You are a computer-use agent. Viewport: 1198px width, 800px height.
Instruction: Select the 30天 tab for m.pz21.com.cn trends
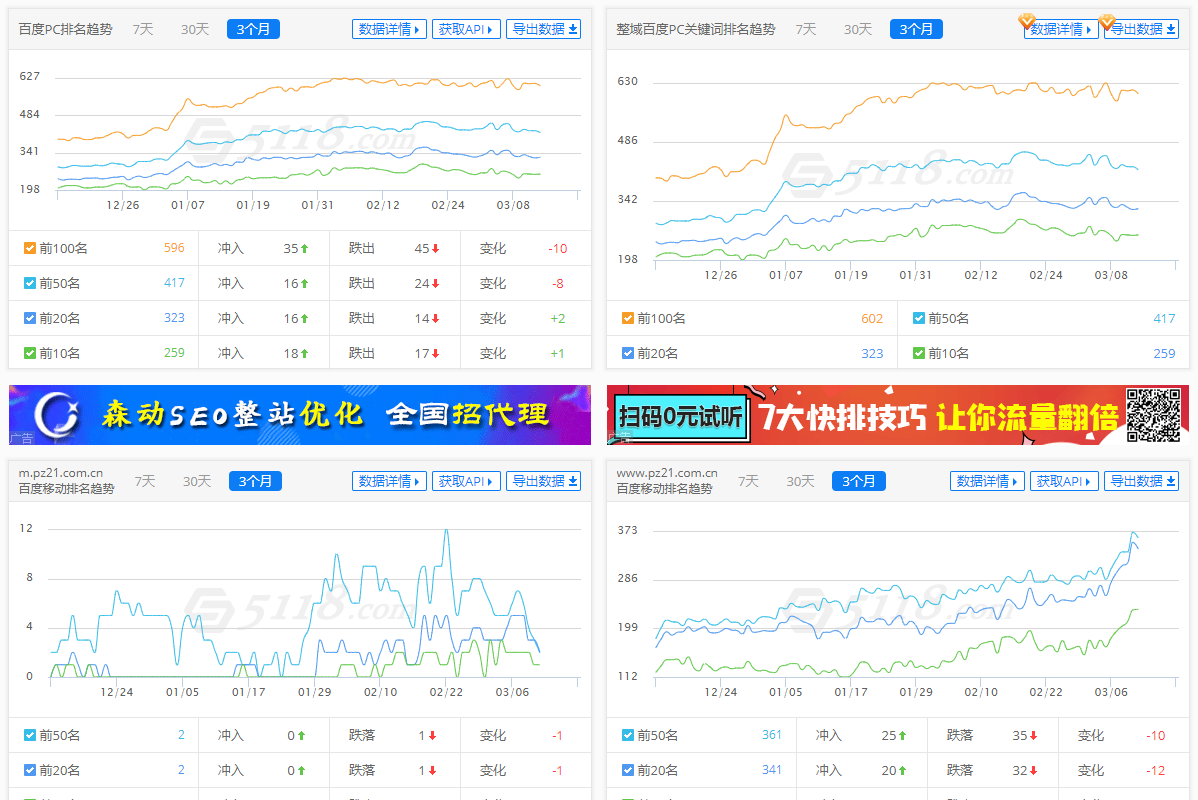click(x=196, y=481)
